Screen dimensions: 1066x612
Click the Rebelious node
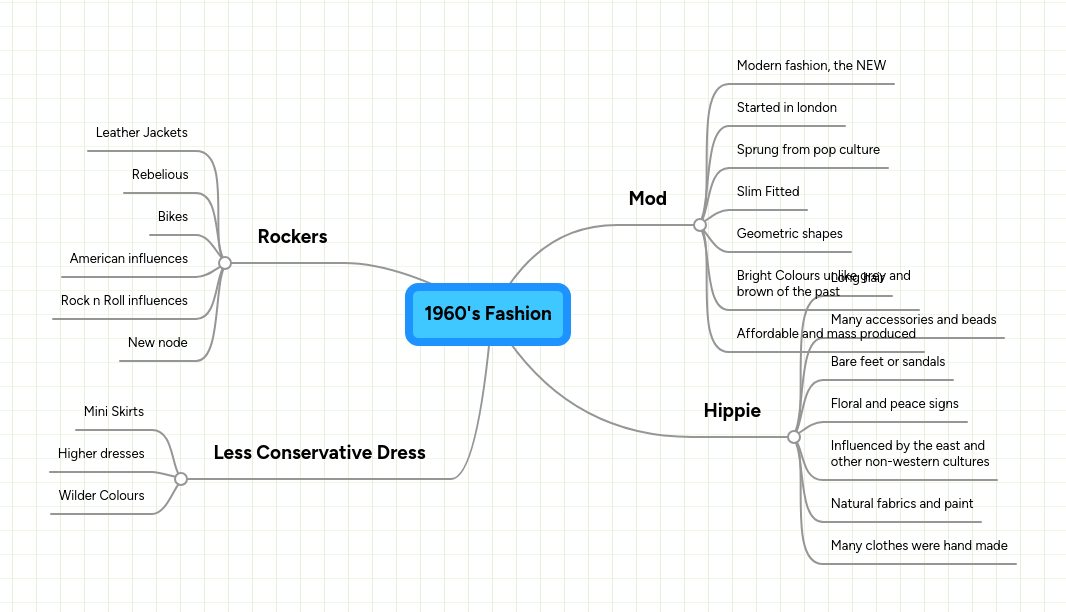pyautogui.click(x=160, y=174)
